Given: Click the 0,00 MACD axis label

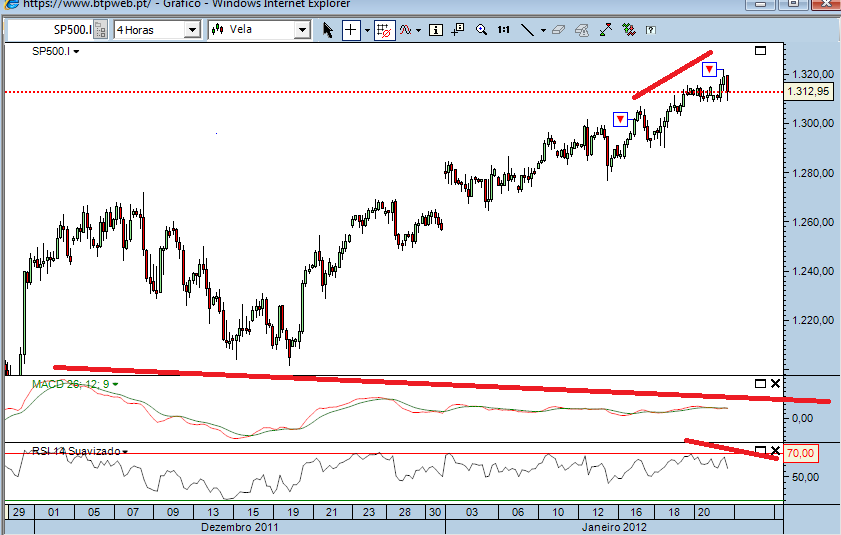Looking at the screenshot, I should (802, 418).
